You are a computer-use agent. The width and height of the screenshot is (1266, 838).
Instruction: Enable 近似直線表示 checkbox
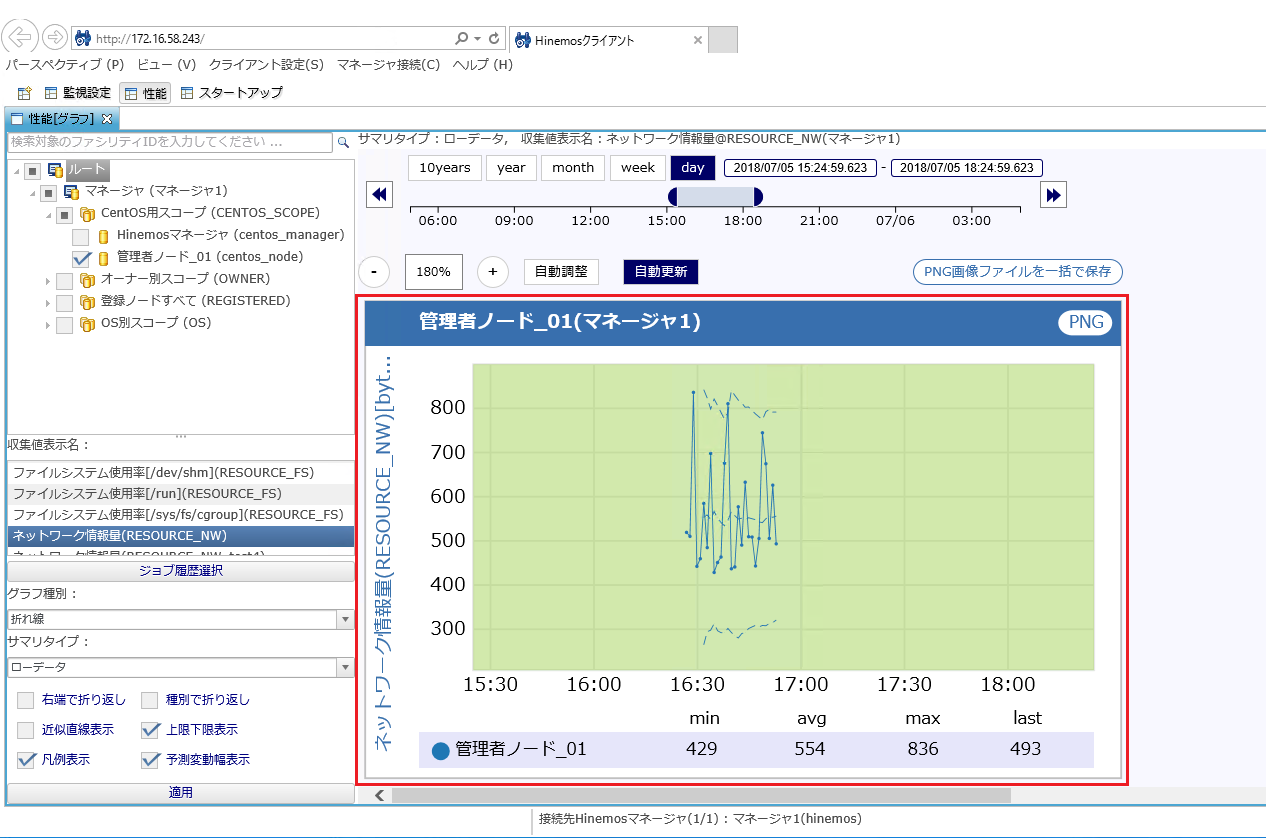[26, 730]
